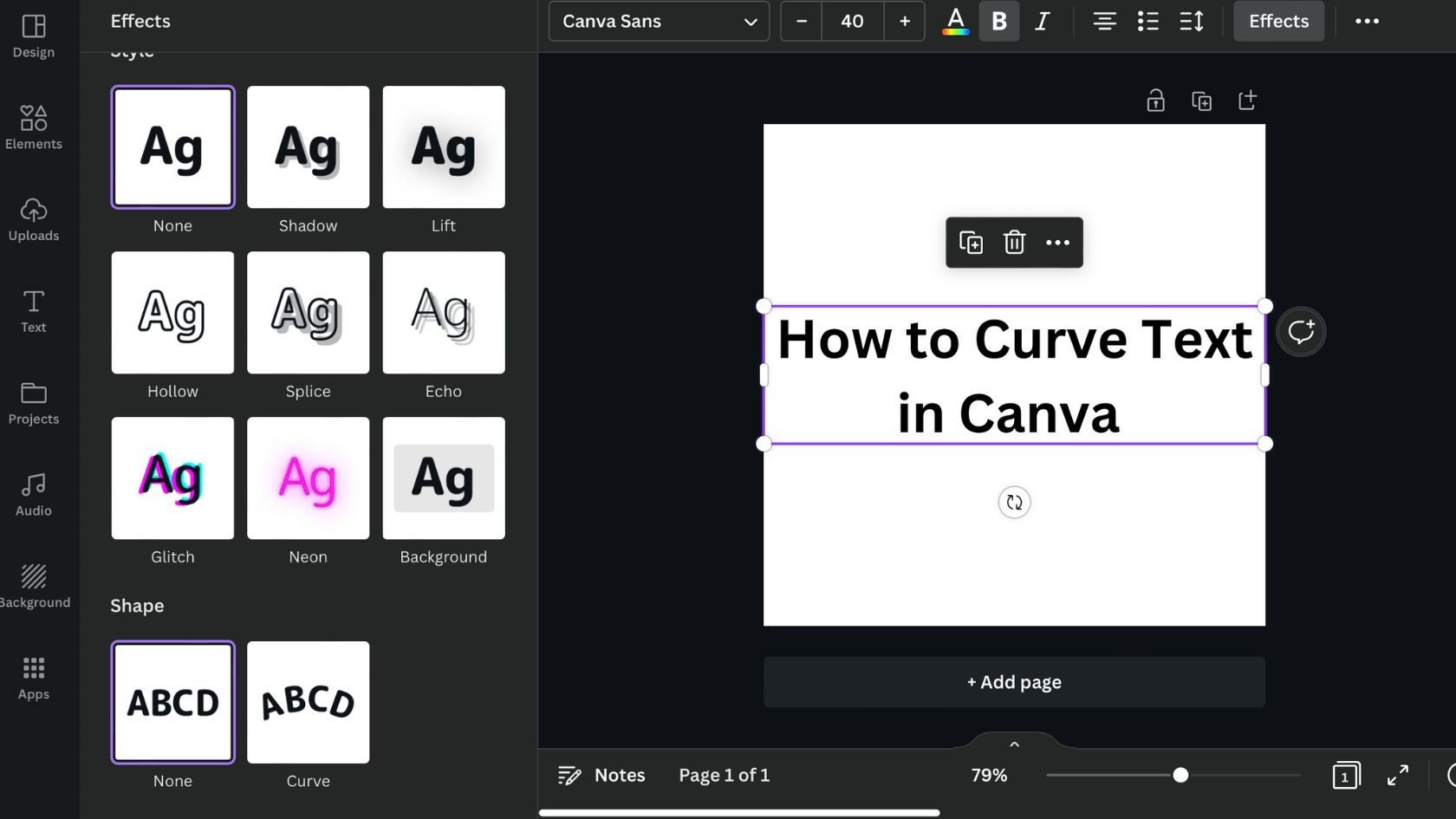Delete the selected text with trash icon
1456x819 pixels.
pos(1014,243)
